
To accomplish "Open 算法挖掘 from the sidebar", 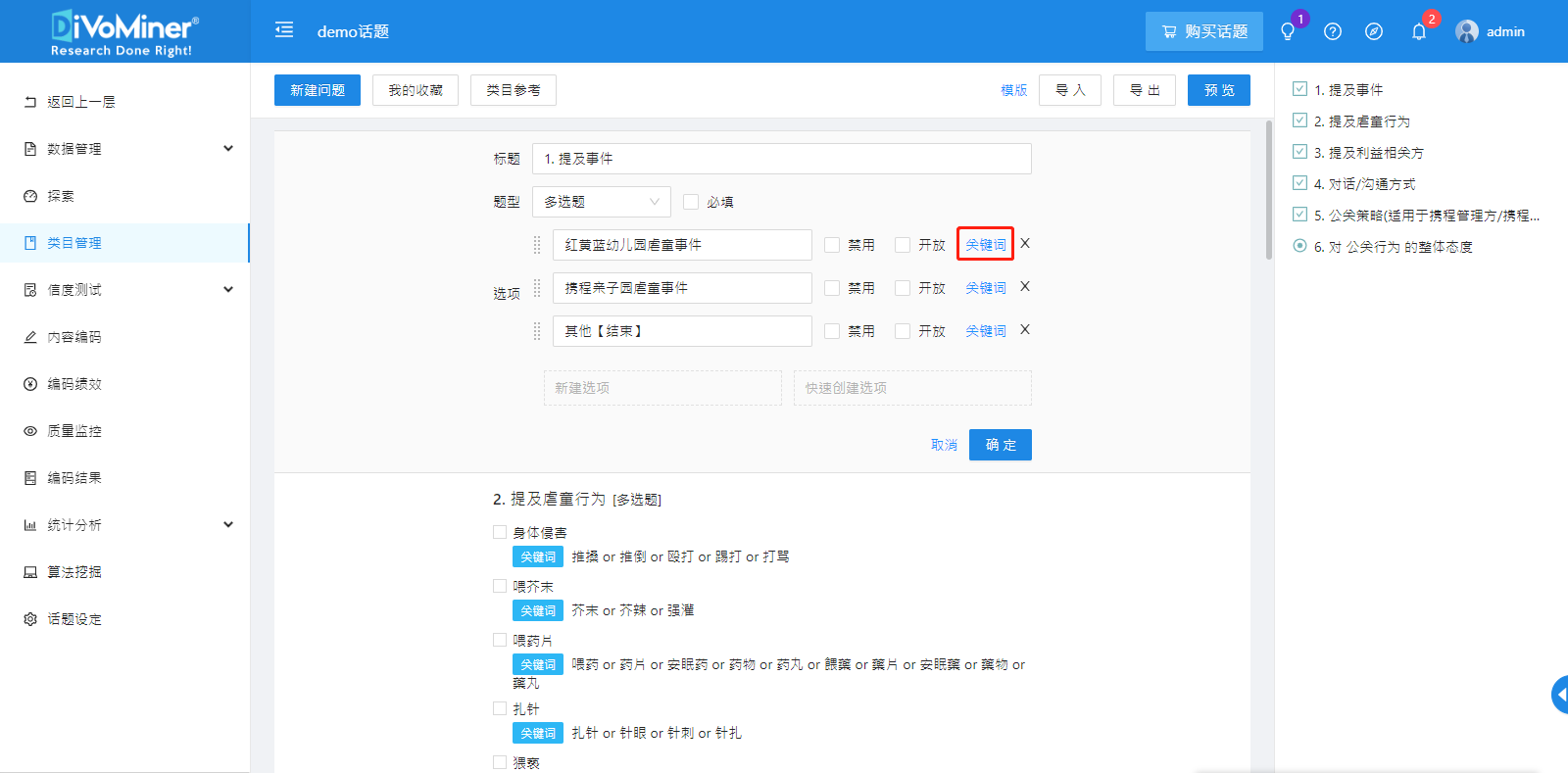I will click(74, 572).
